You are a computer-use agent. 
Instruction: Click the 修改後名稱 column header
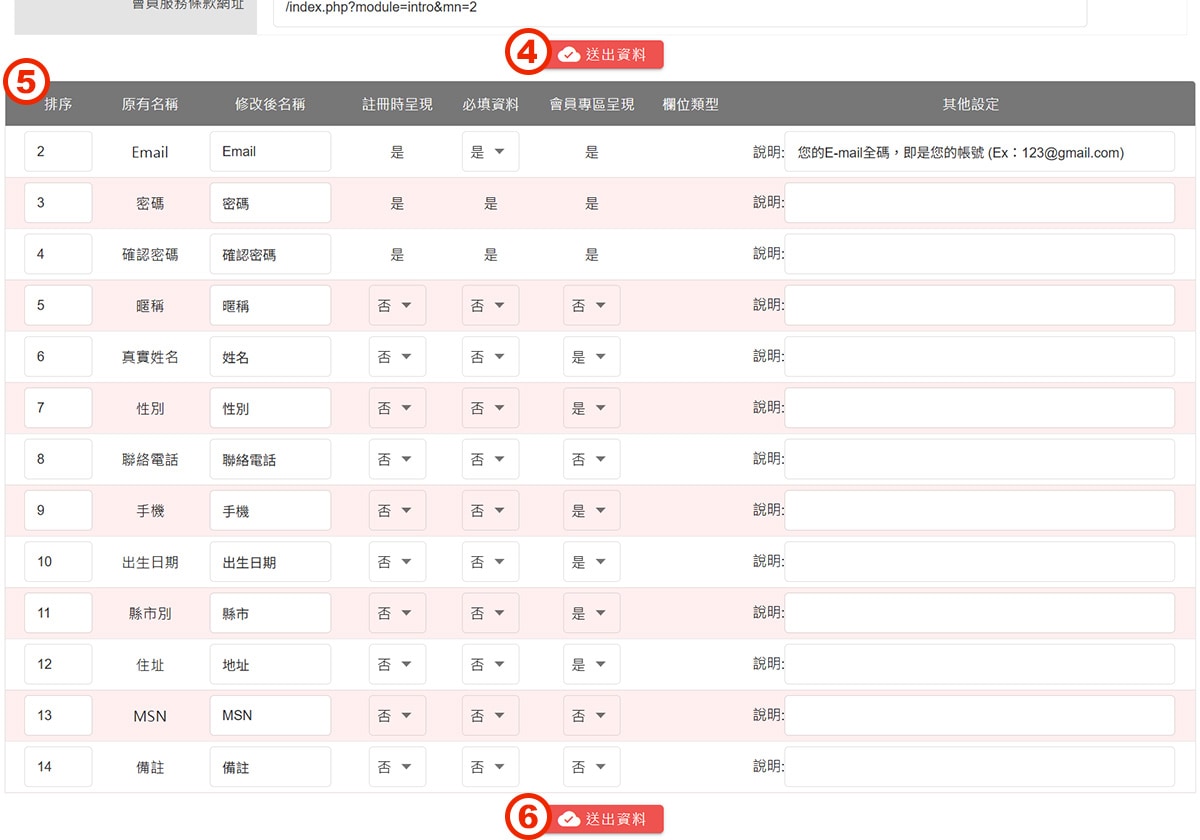270,104
